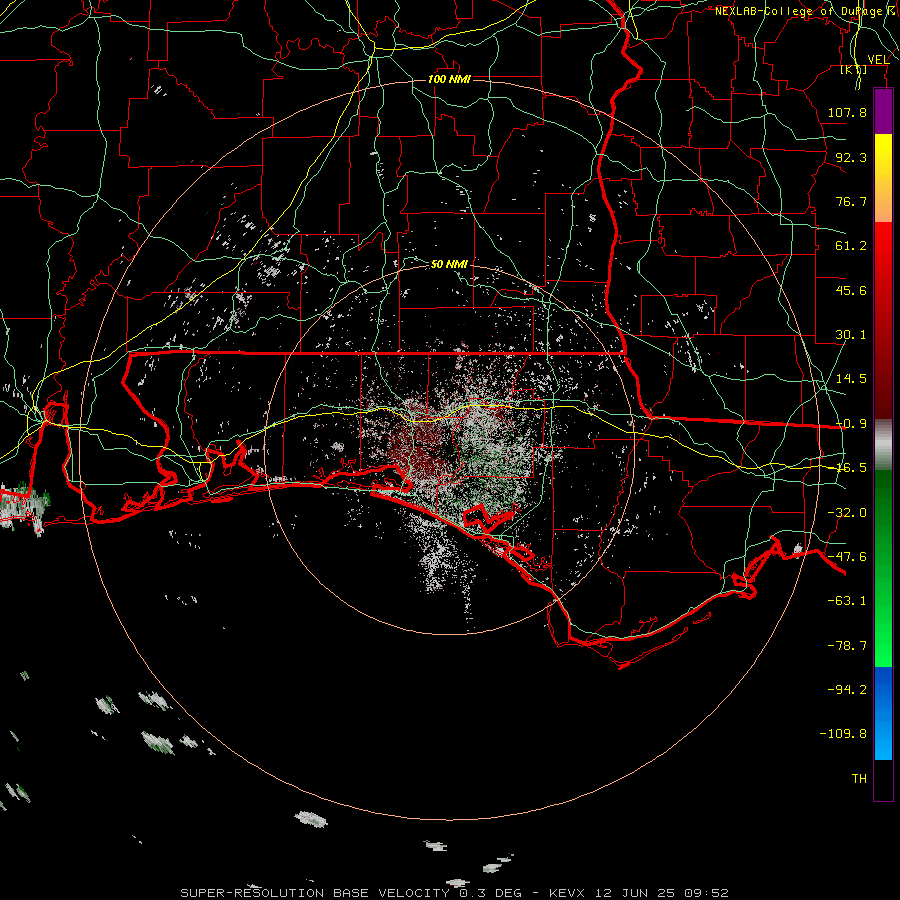This screenshot has height=900, width=900.
Task: Click the -63.1 velocity legend value
Action: [x=847, y=601]
